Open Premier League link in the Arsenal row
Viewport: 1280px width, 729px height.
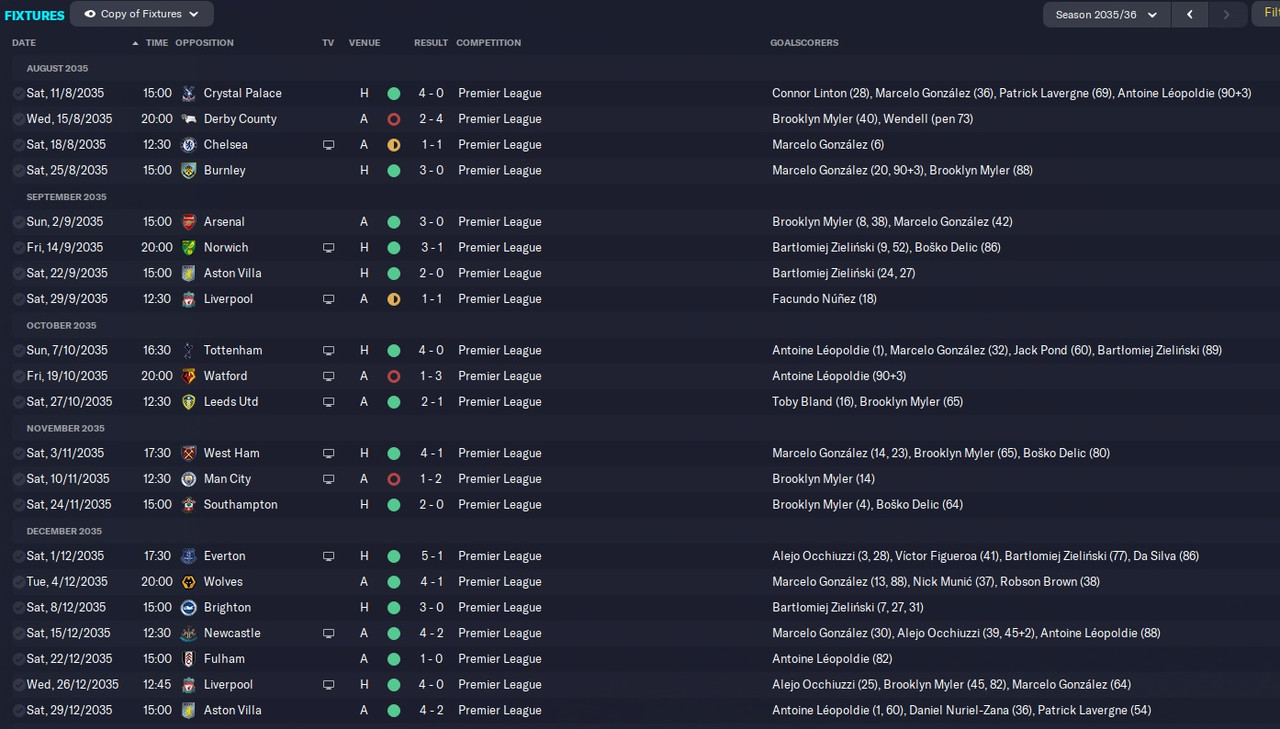(x=500, y=222)
